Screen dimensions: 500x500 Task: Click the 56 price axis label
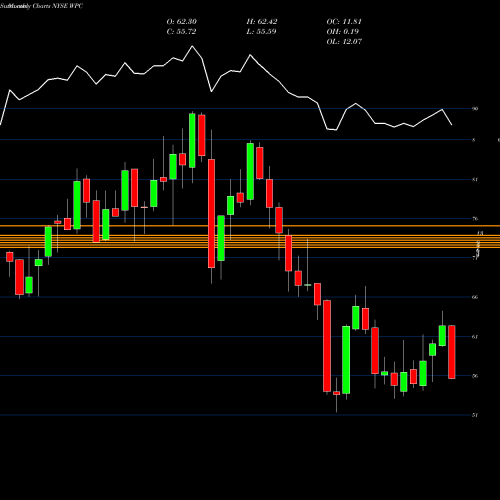[x=475, y=376]
